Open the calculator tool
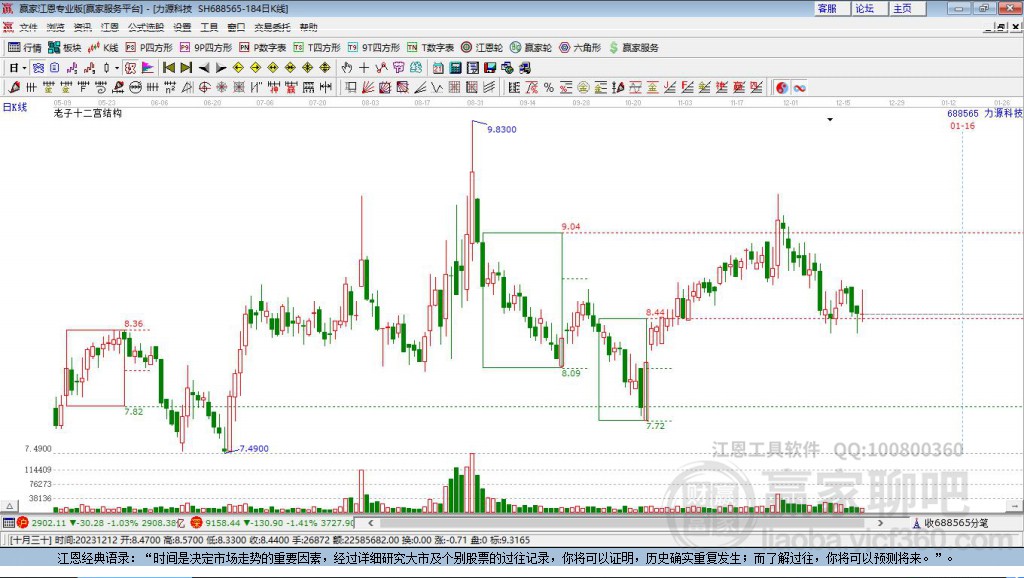Screen dimensions: 1024x578 456,68
